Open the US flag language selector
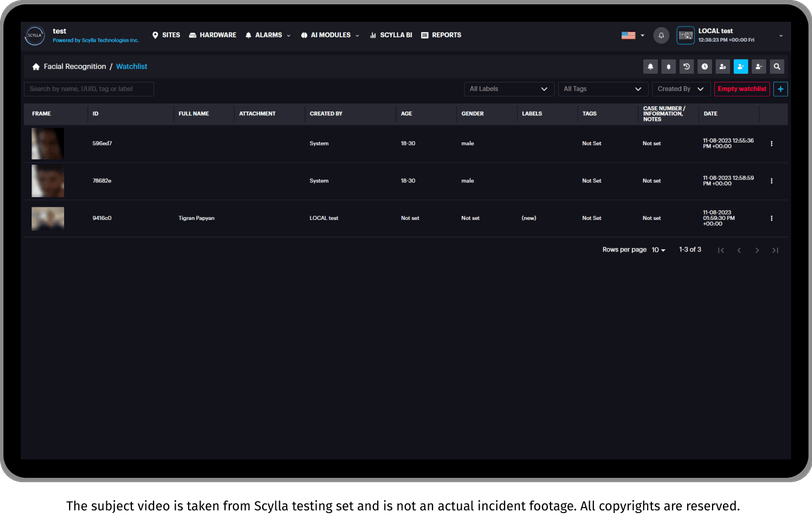 pyautogui.click(x=632, y=35)
